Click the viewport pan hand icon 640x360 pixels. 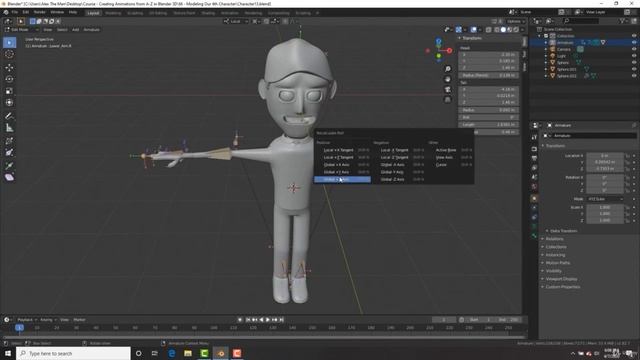tap(448, 79)
